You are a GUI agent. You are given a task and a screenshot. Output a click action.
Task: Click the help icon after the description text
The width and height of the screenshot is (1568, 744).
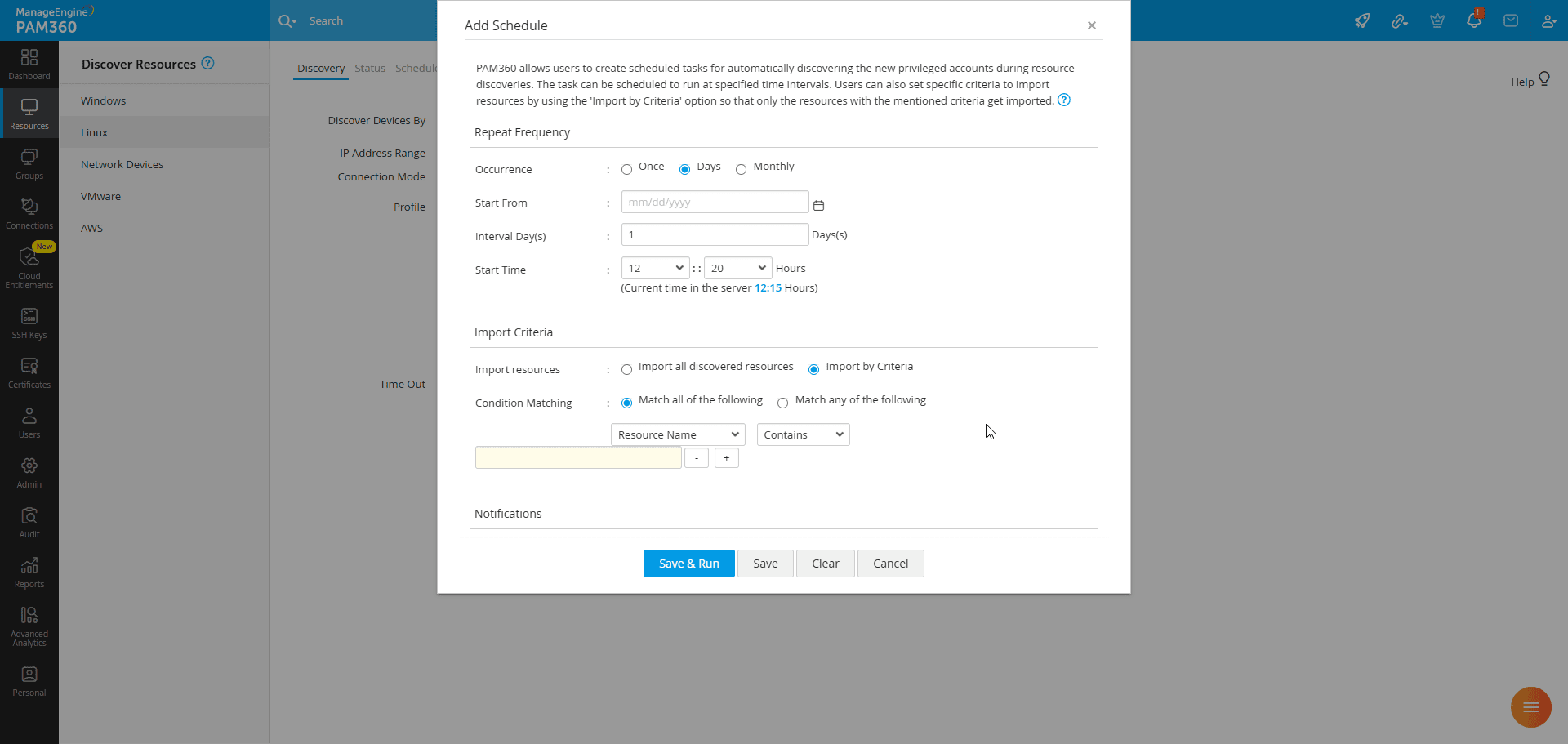1063,100
